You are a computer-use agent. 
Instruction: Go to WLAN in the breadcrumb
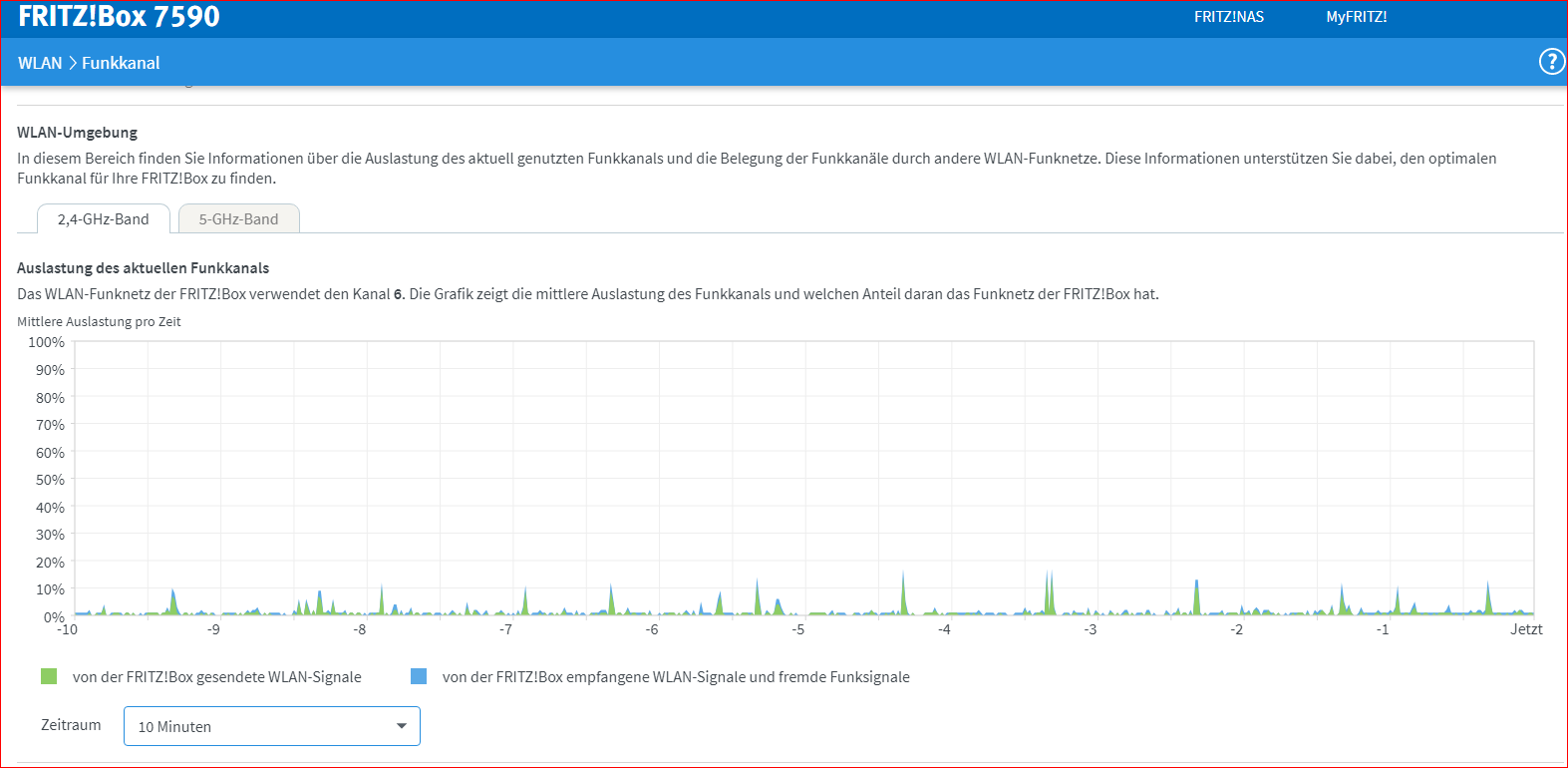point(40,63)
